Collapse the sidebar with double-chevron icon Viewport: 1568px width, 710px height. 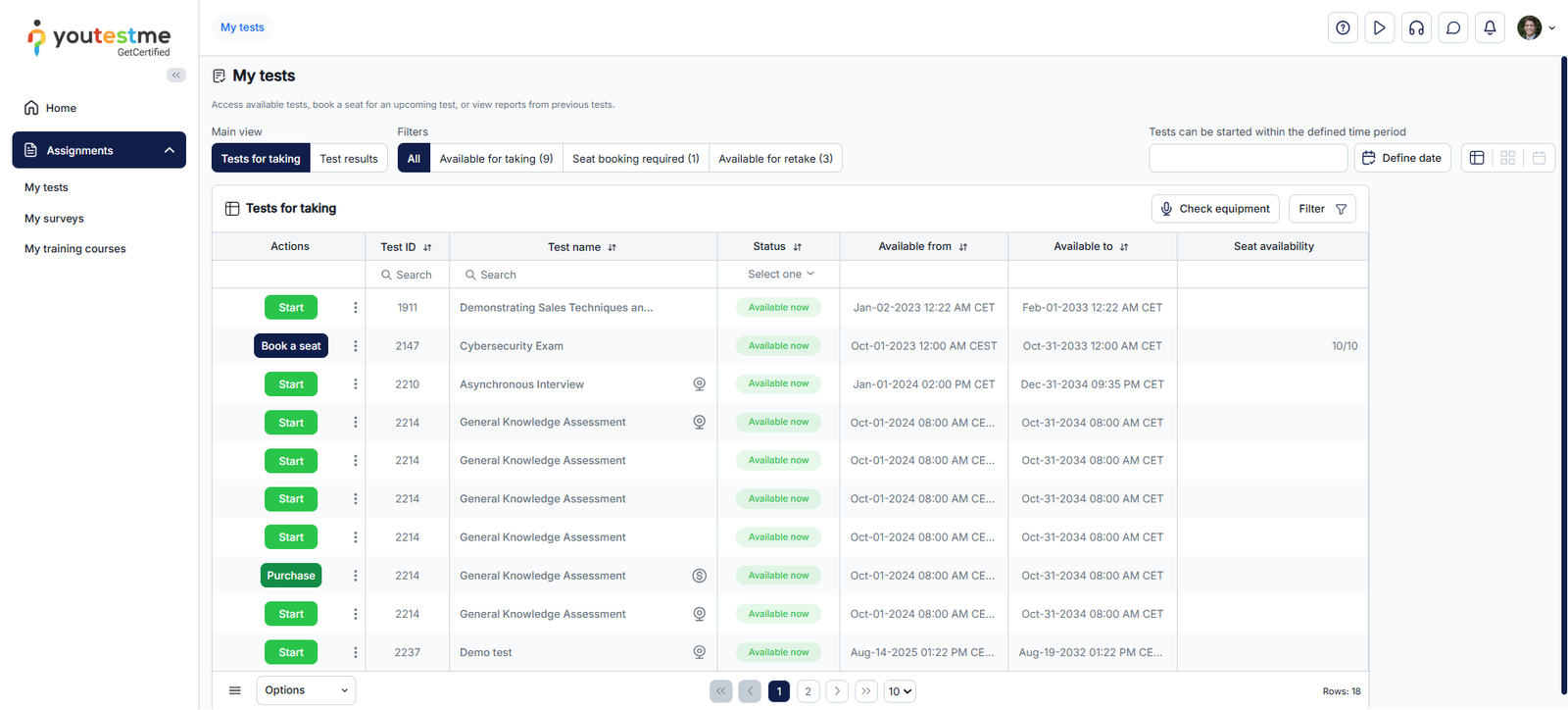[x=176, y=76]
